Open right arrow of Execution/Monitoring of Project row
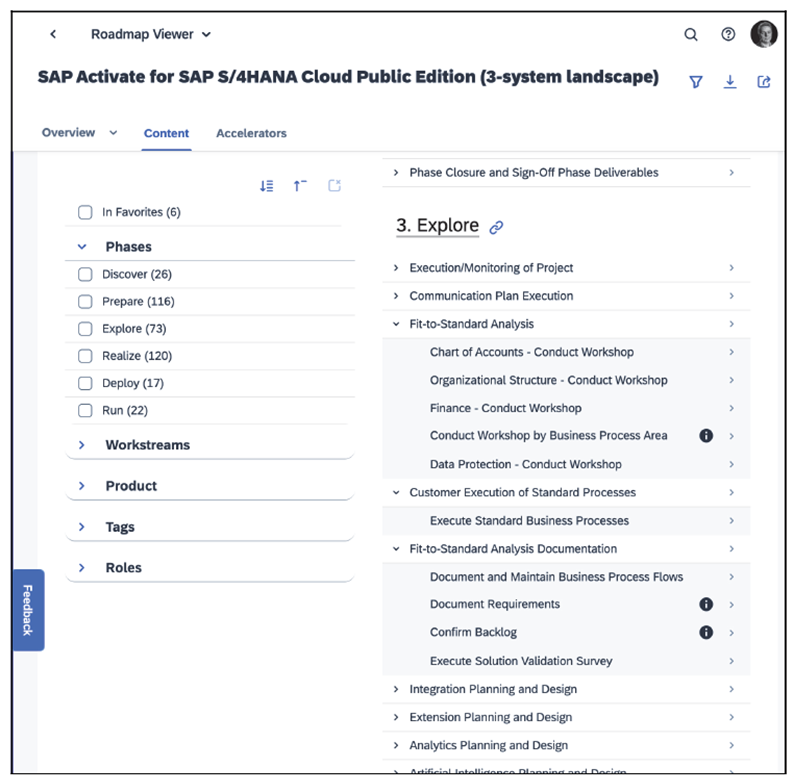The height and width of the screenshot is (784, 798). coord(731,268)
